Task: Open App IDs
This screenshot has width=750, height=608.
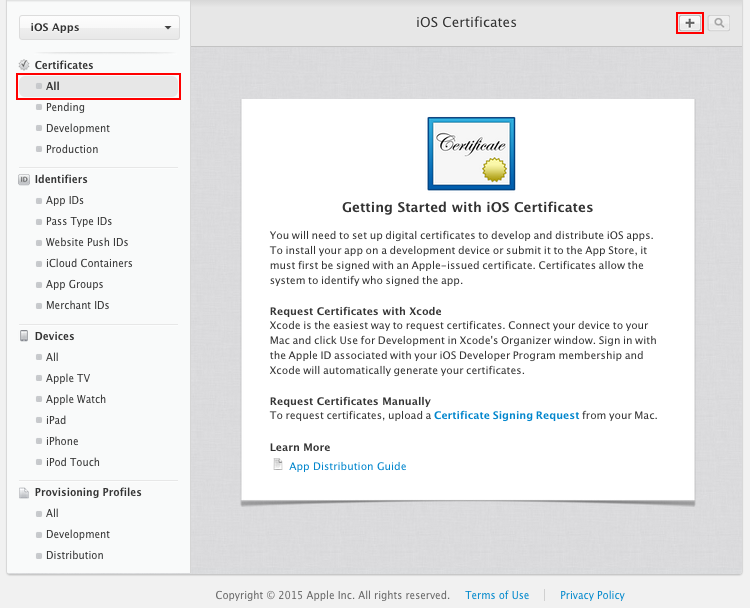Action: (x=65, y=200)
